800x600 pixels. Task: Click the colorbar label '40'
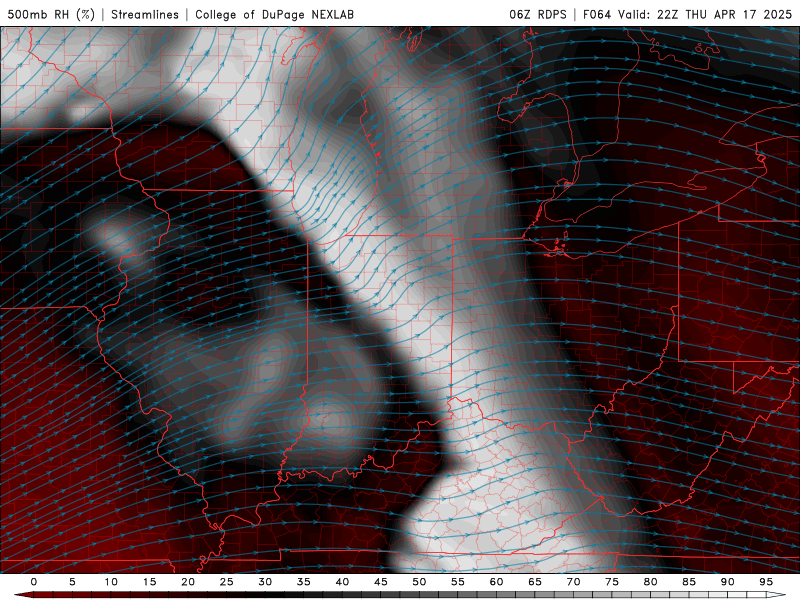[x=342, y=582]
